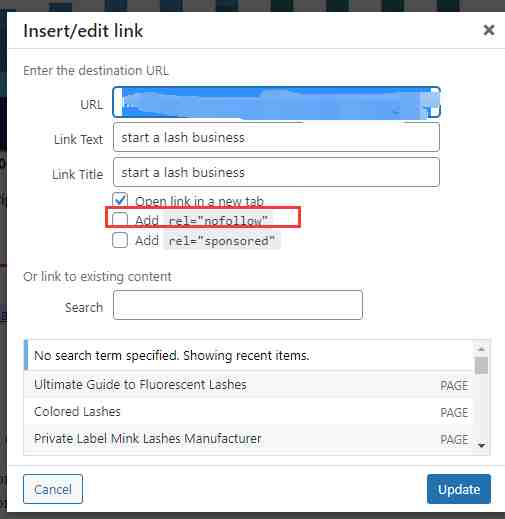This screenshot has height=519, width=505.
Task: Click the "Link Text" field label
Action: click(79, 139)
